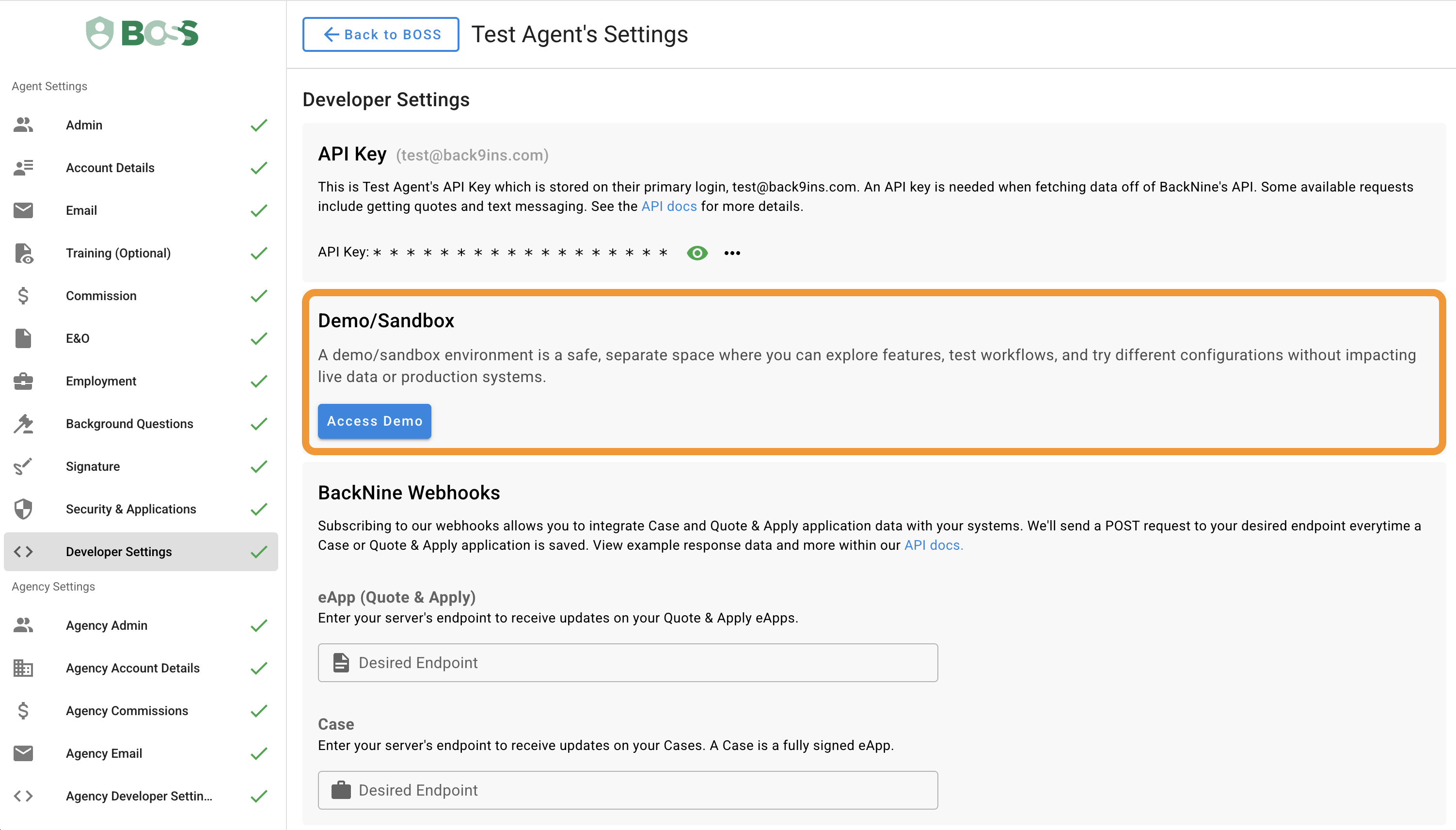1456x830 pixels.
Task: Open the API key three-dot menu
Action: (732, 253)
